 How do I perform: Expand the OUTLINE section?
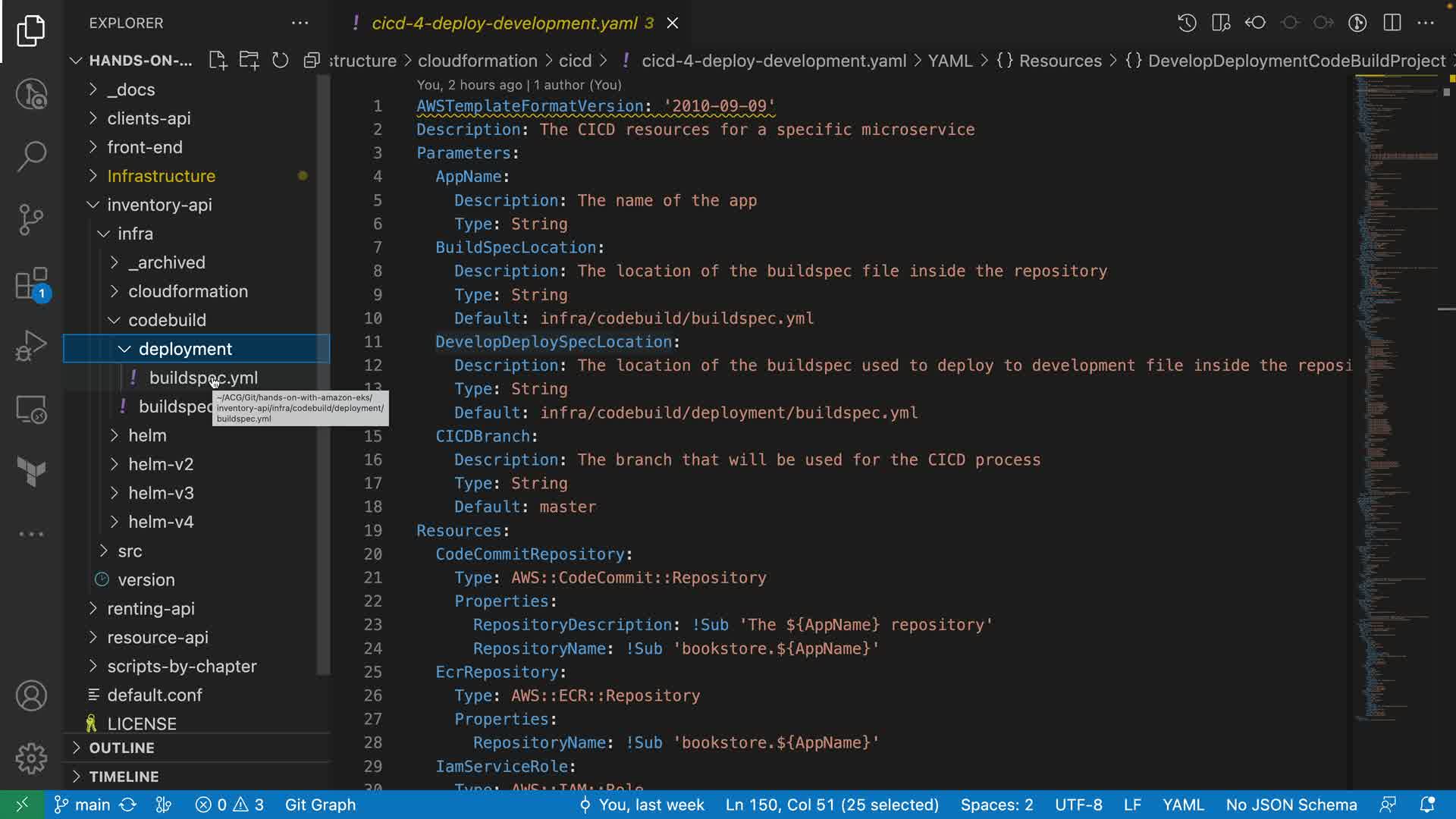tap(121, 748)
